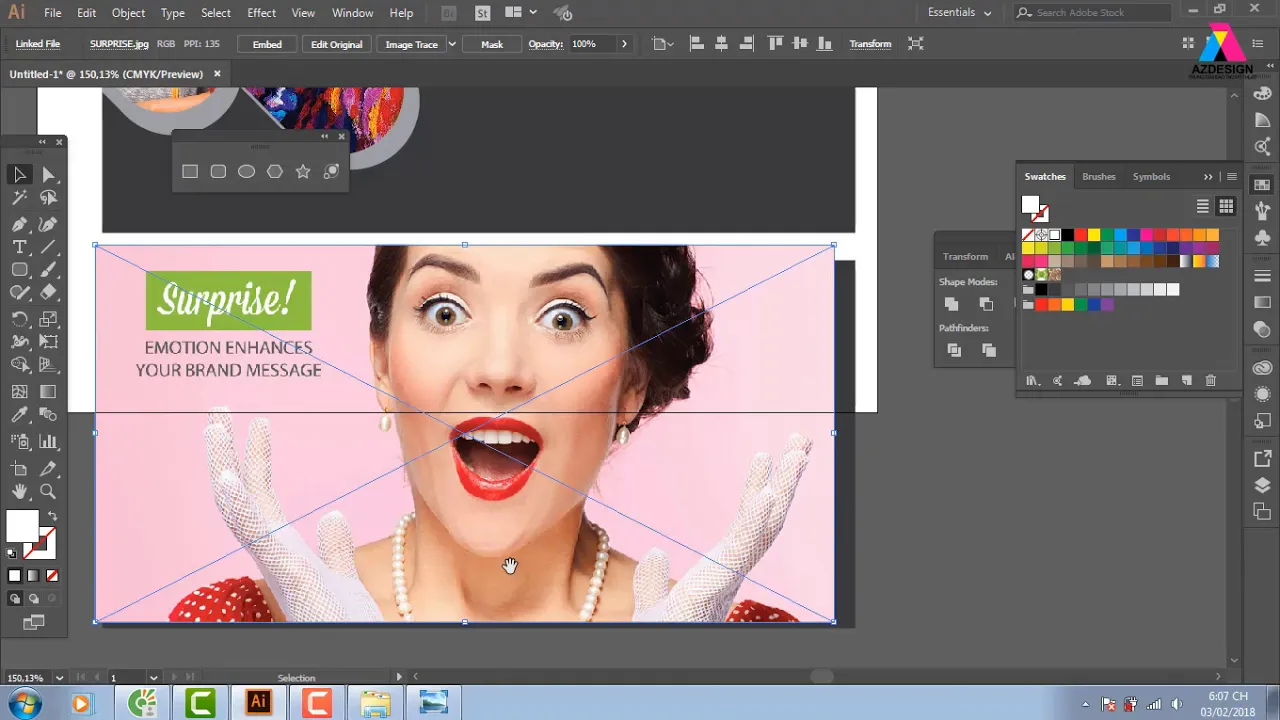
Task: Expand Opacity slider arrow
Action: coord(624,44)
